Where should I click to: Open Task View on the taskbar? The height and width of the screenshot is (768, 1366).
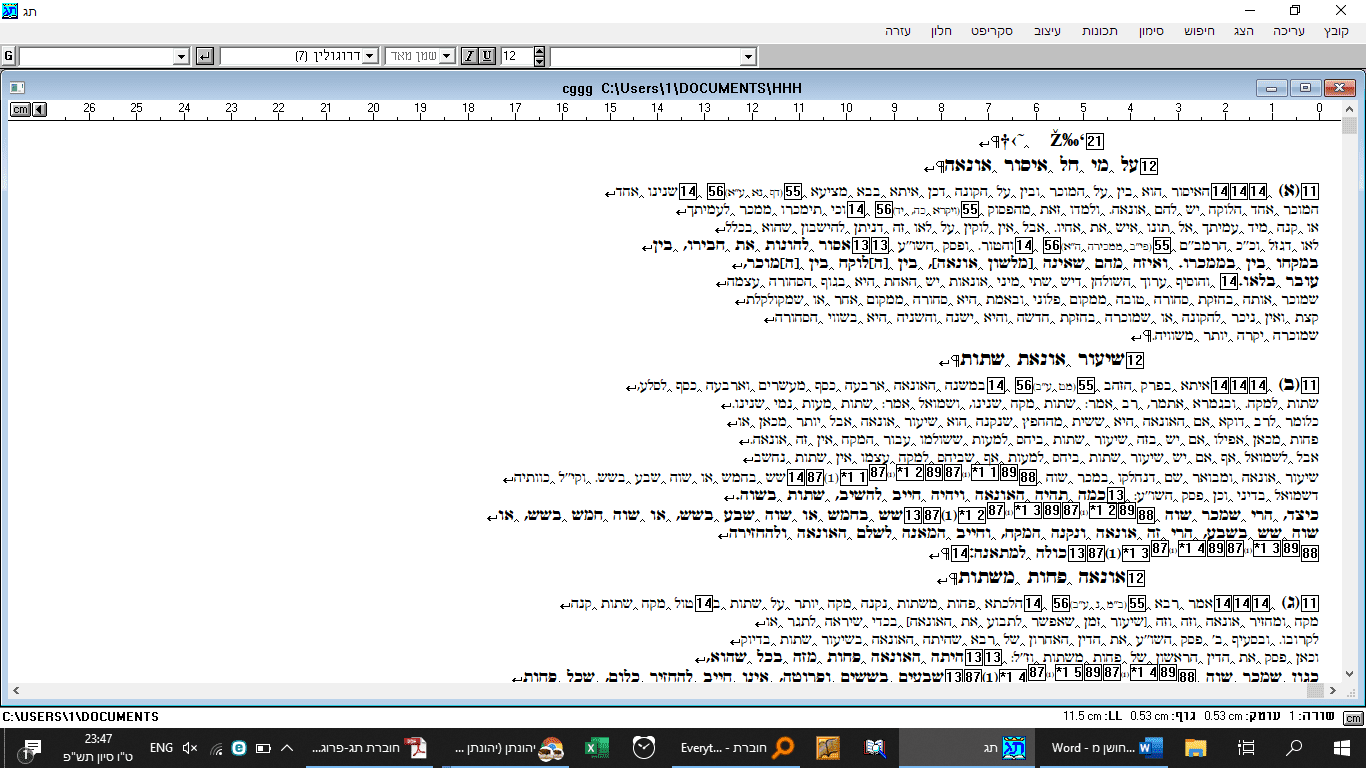tap(1246, 747)
